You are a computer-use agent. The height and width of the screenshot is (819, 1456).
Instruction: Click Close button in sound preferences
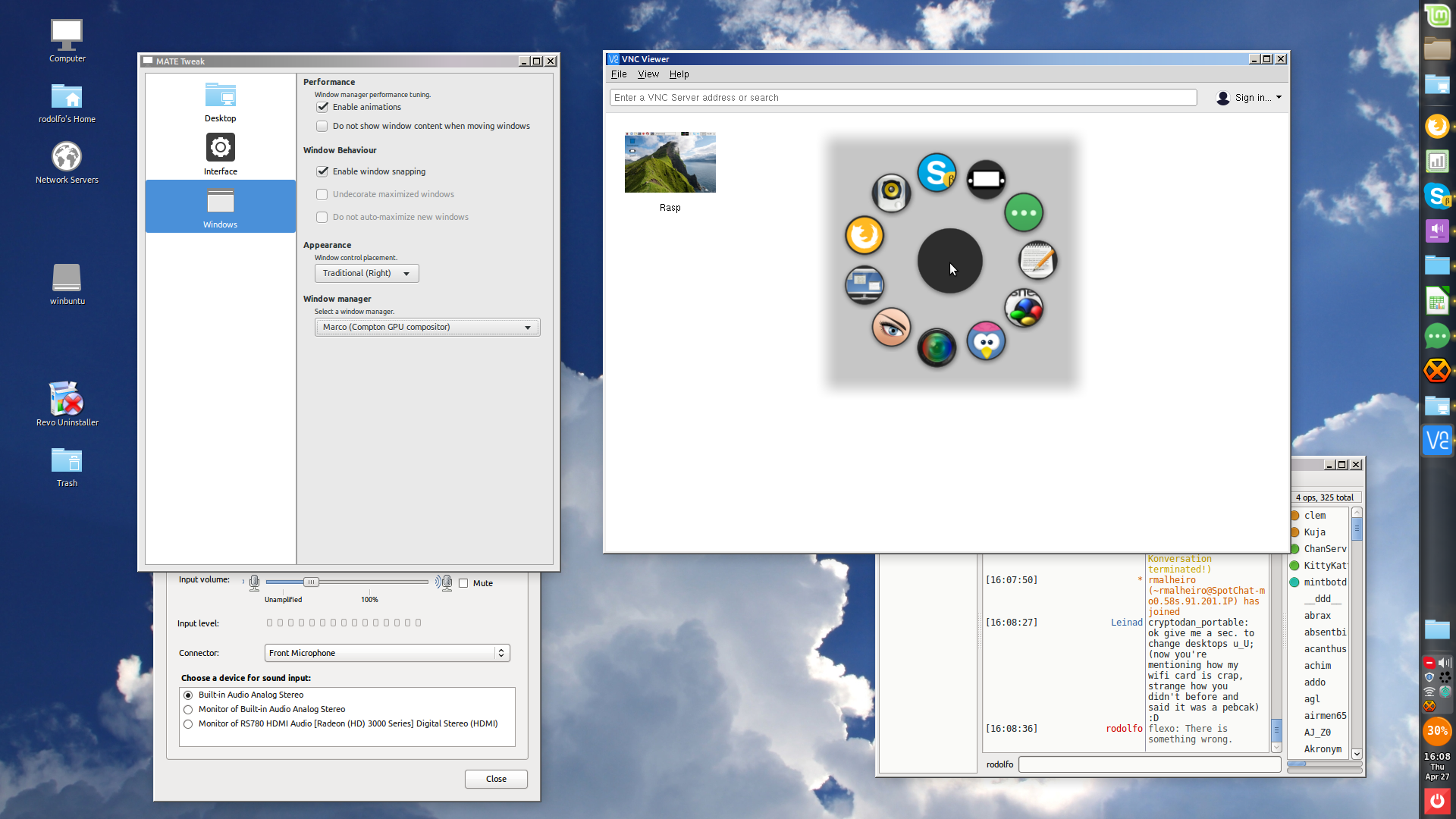tap(496, 779)
